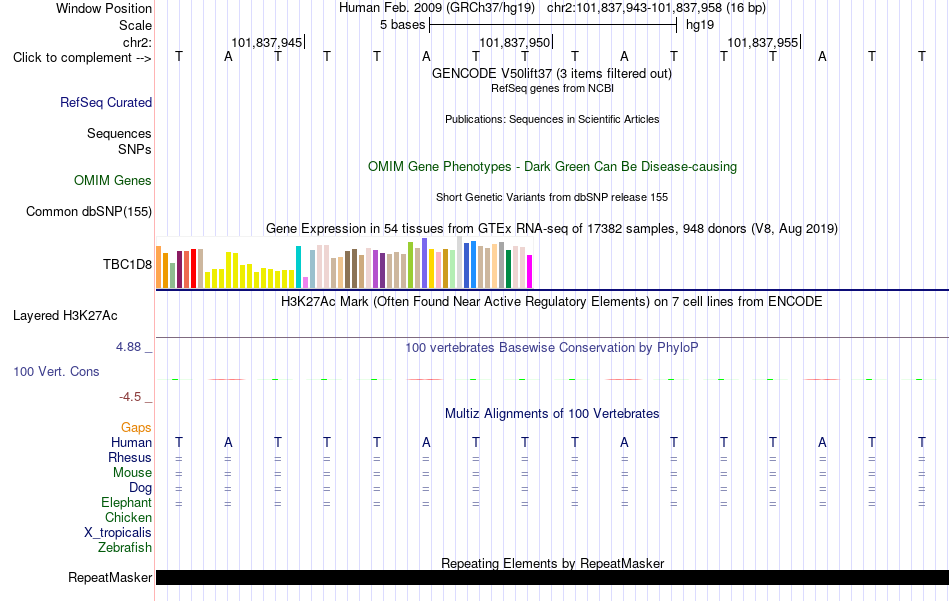Click 'Multiz Alignments of 100 Vertebrates' title
Viewport: 950px width, 601px height.
552,414
